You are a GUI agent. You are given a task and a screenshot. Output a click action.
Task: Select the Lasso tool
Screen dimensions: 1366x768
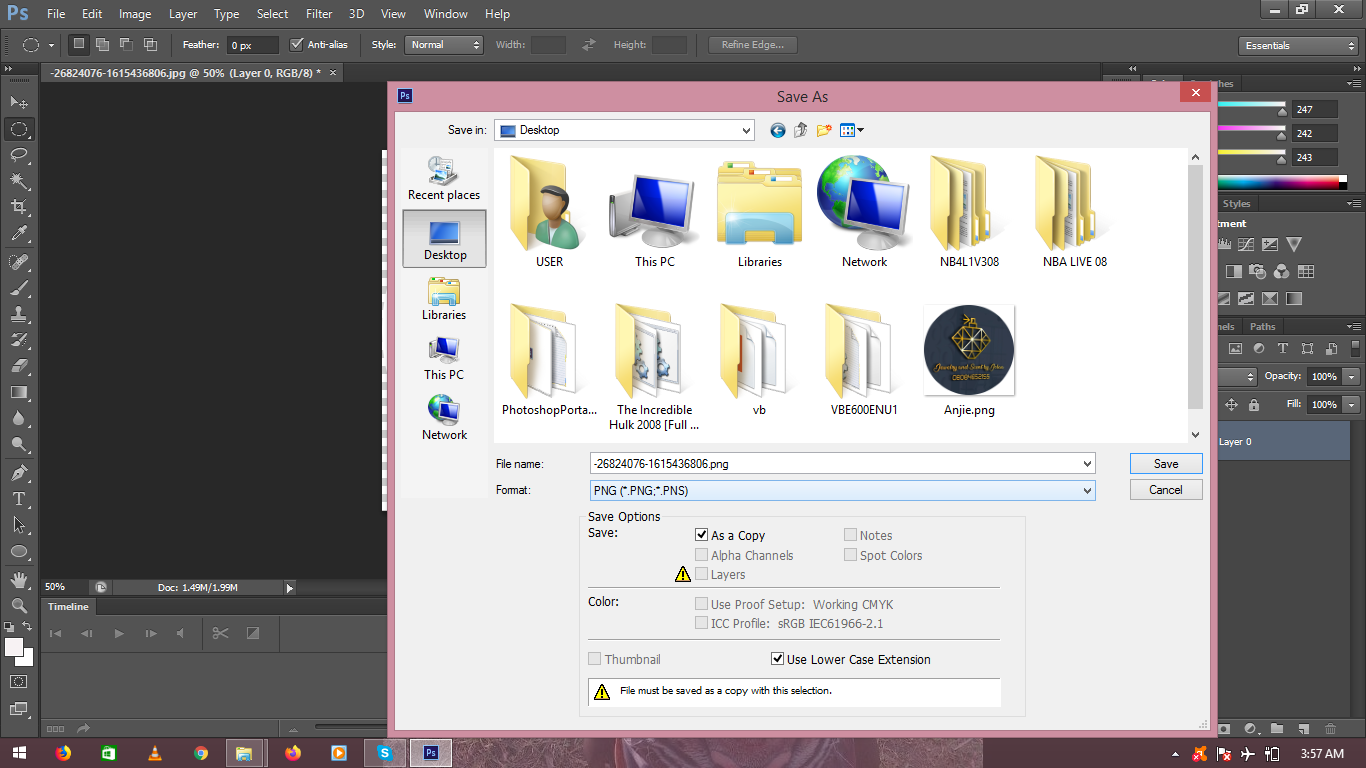tap(19, 155)
